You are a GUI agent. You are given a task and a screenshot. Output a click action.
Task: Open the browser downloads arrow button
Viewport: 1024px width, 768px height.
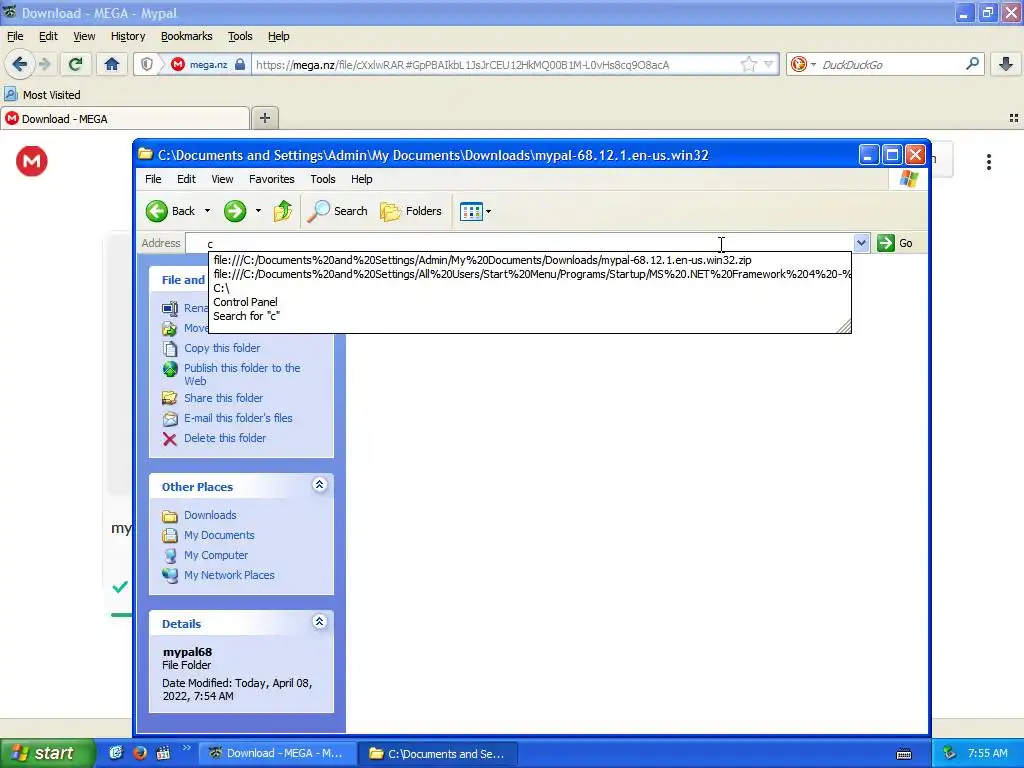(1006, 64)
